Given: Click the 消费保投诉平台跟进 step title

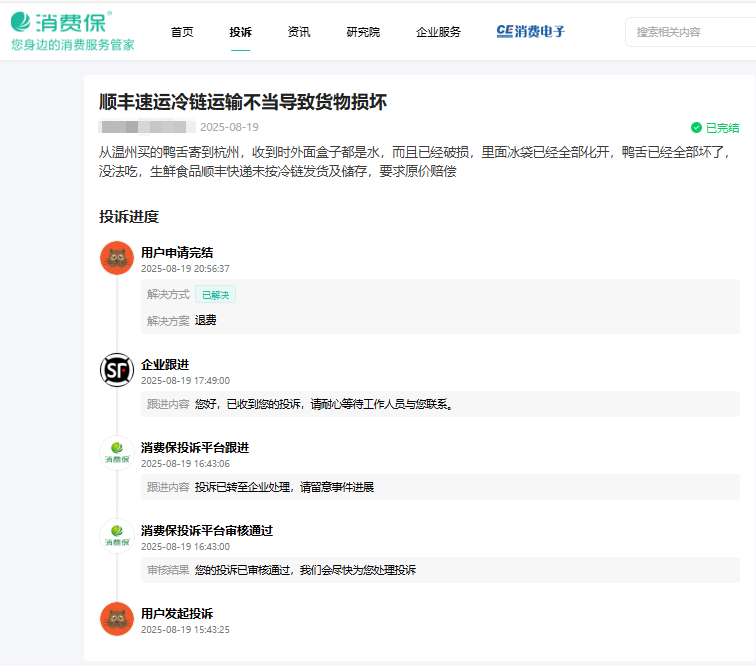Looking at the screenshot, I should (195, 448).
